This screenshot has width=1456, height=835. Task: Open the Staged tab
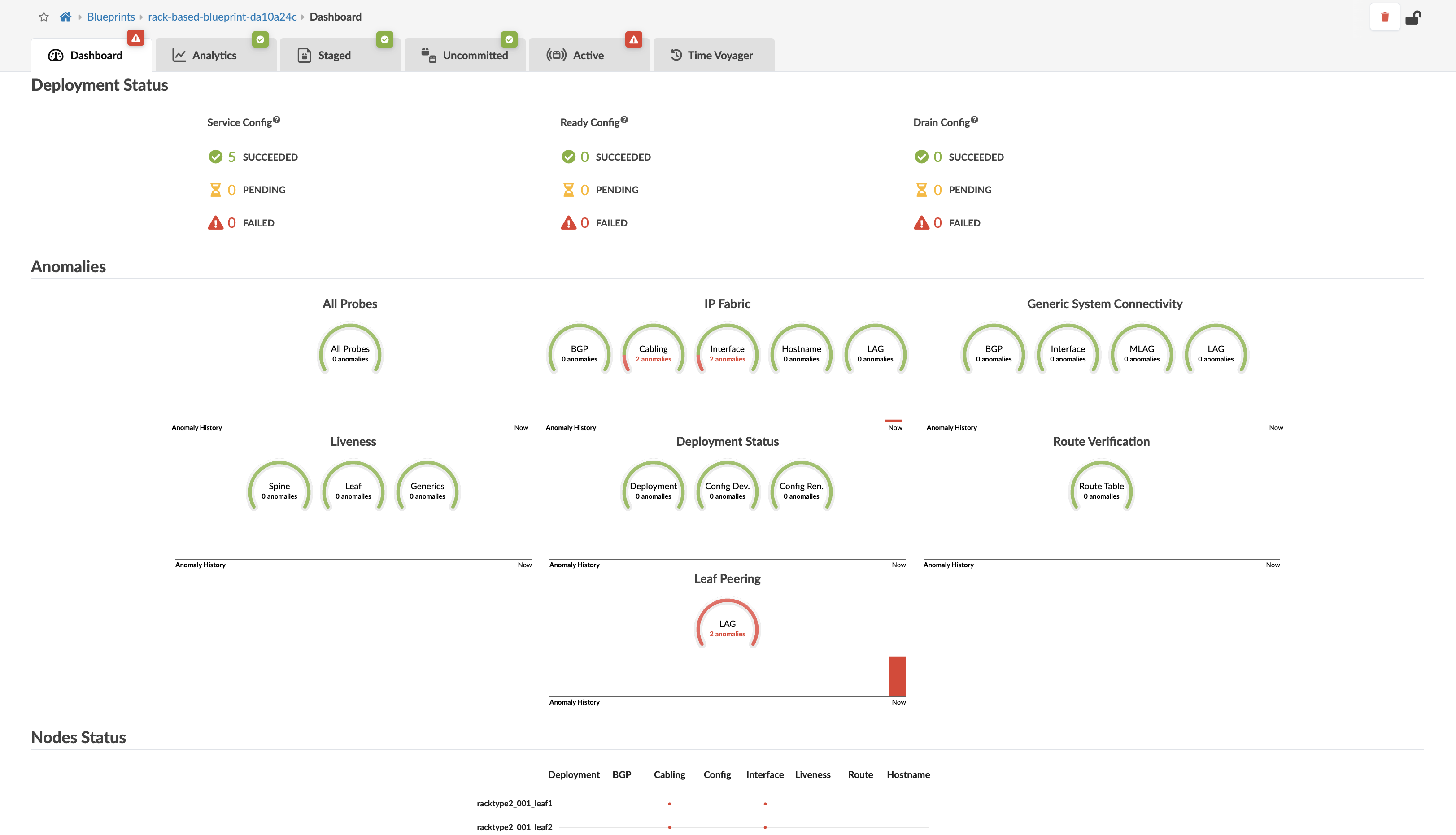pyautogui.click(x=334, y=56)
